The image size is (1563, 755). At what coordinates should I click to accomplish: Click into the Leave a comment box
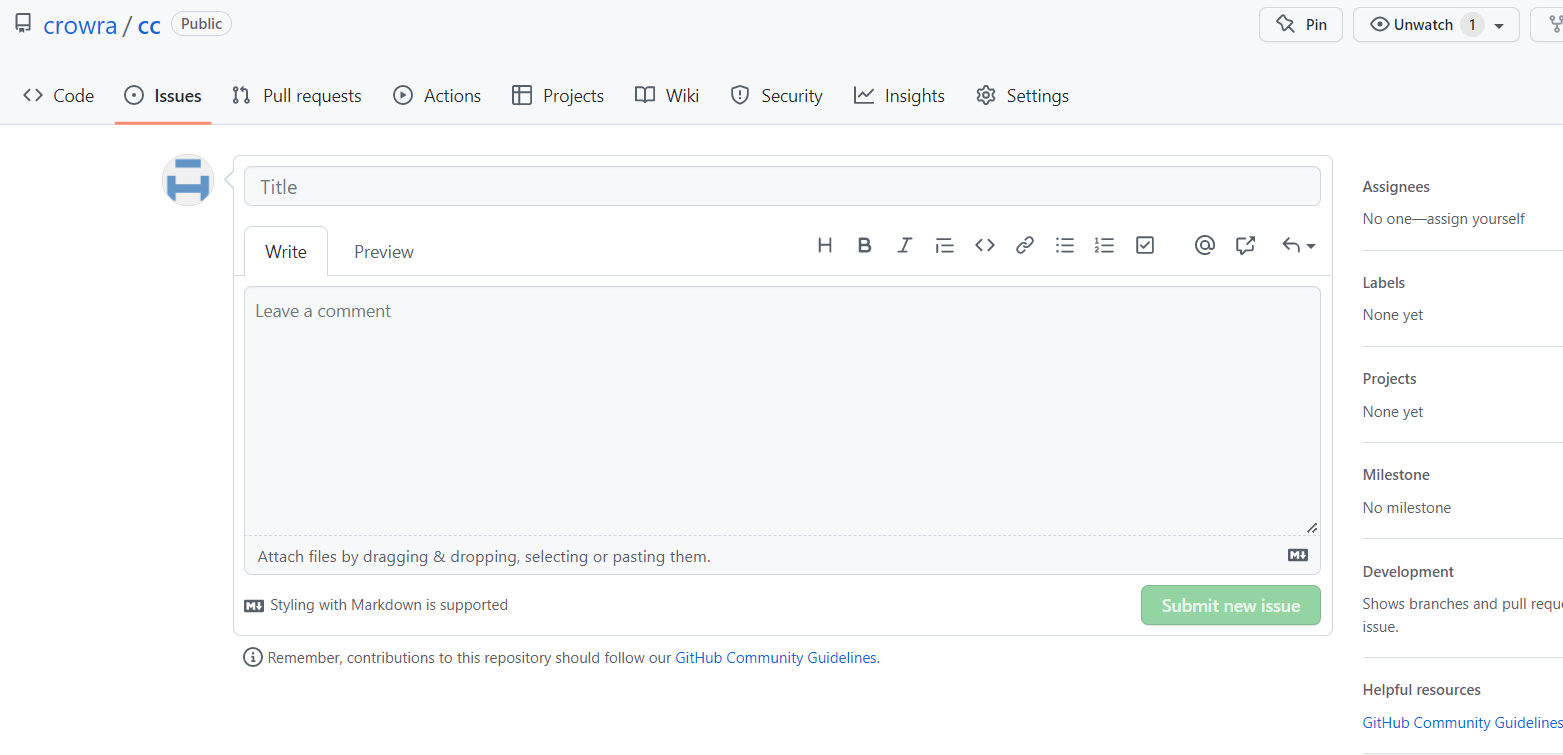782,411
